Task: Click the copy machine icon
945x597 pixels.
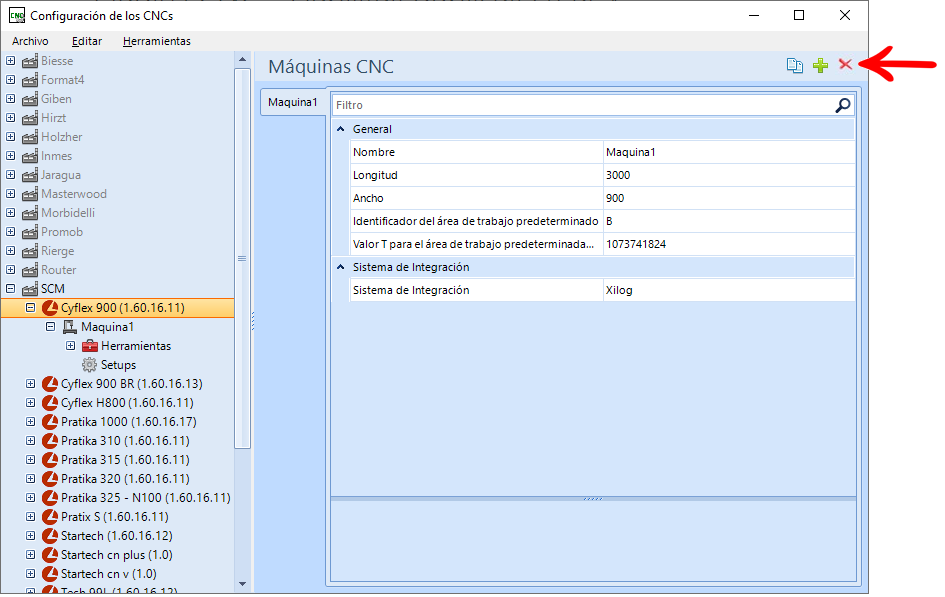Action: click(795, 65)
